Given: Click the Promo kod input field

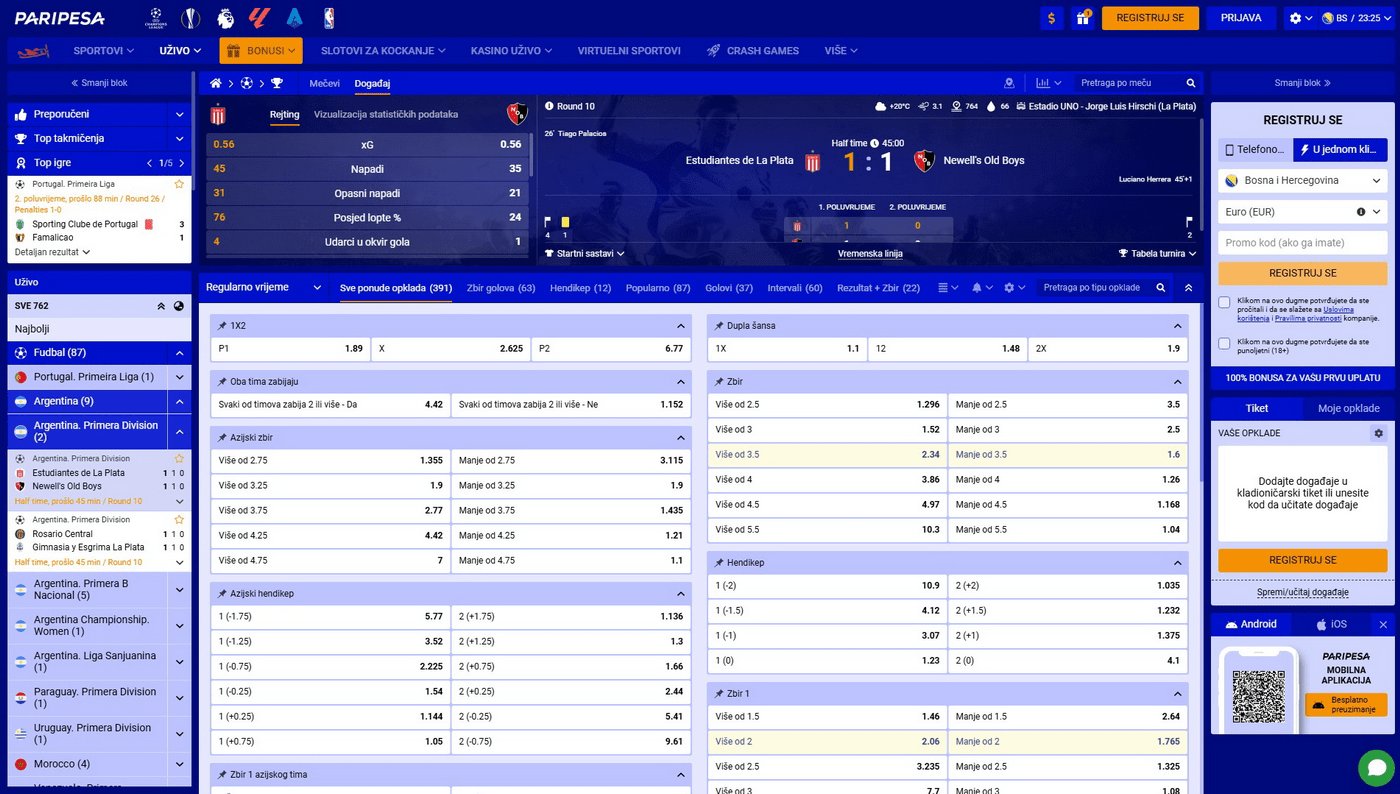Looking at the screenshot, I should tap(1302, 243).
